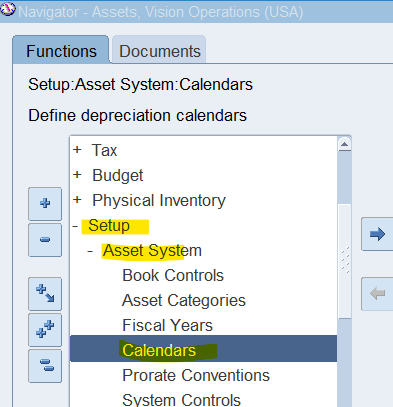This screenshot has height=407, width=393.
Task: Select Prorate Conventions entry
Action: 196,375
